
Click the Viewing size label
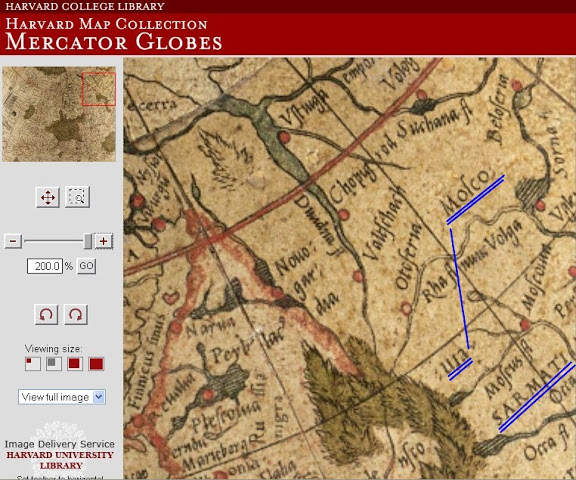click(x=54, y=349)
